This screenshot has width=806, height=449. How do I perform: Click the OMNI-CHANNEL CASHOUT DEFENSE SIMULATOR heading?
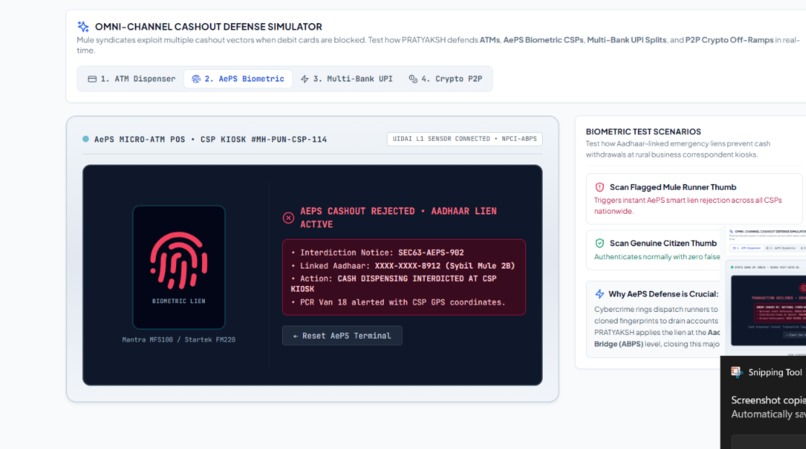tap(208, 27)
